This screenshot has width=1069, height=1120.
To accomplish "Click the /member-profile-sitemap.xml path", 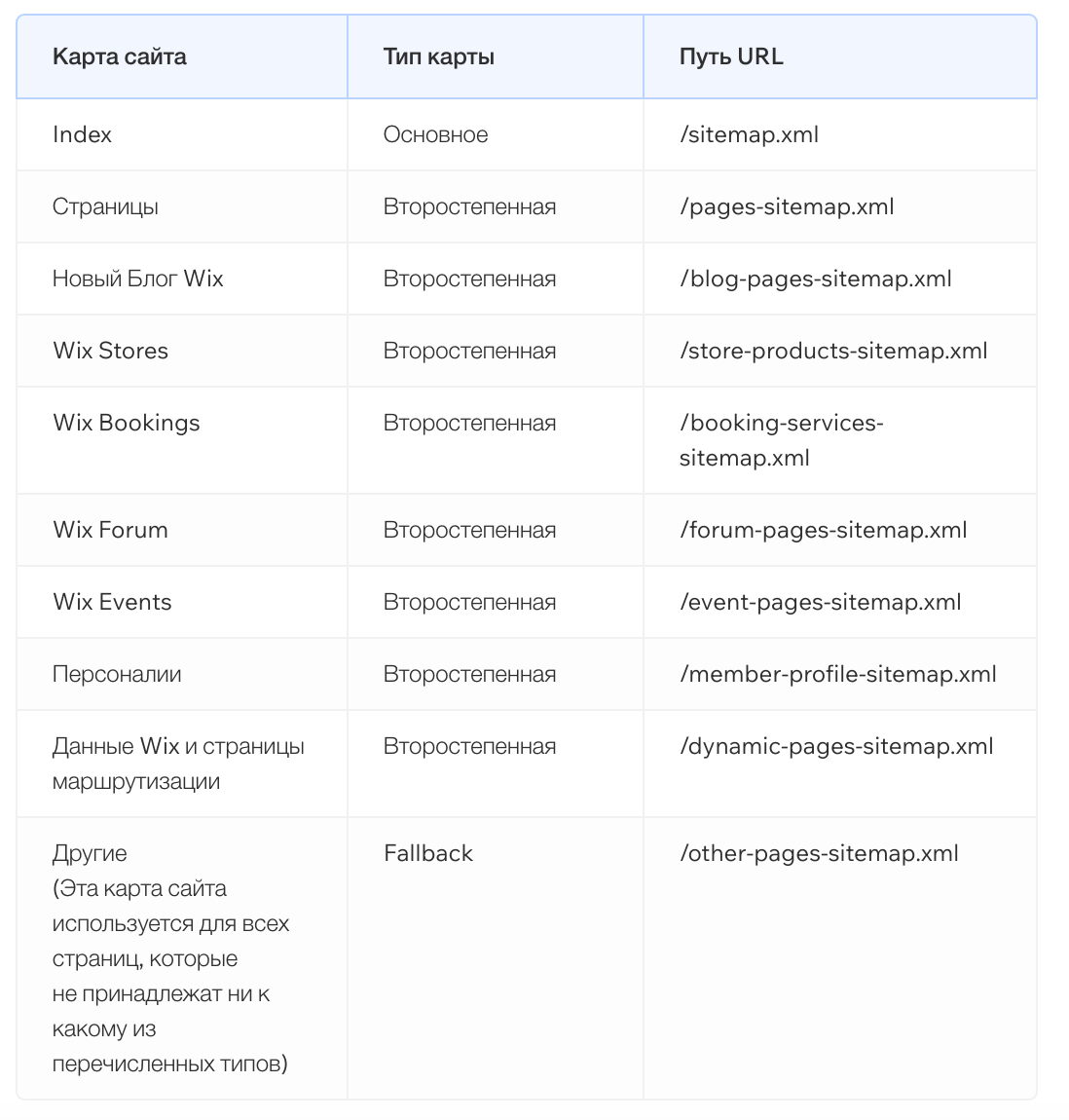I will 837,674.
